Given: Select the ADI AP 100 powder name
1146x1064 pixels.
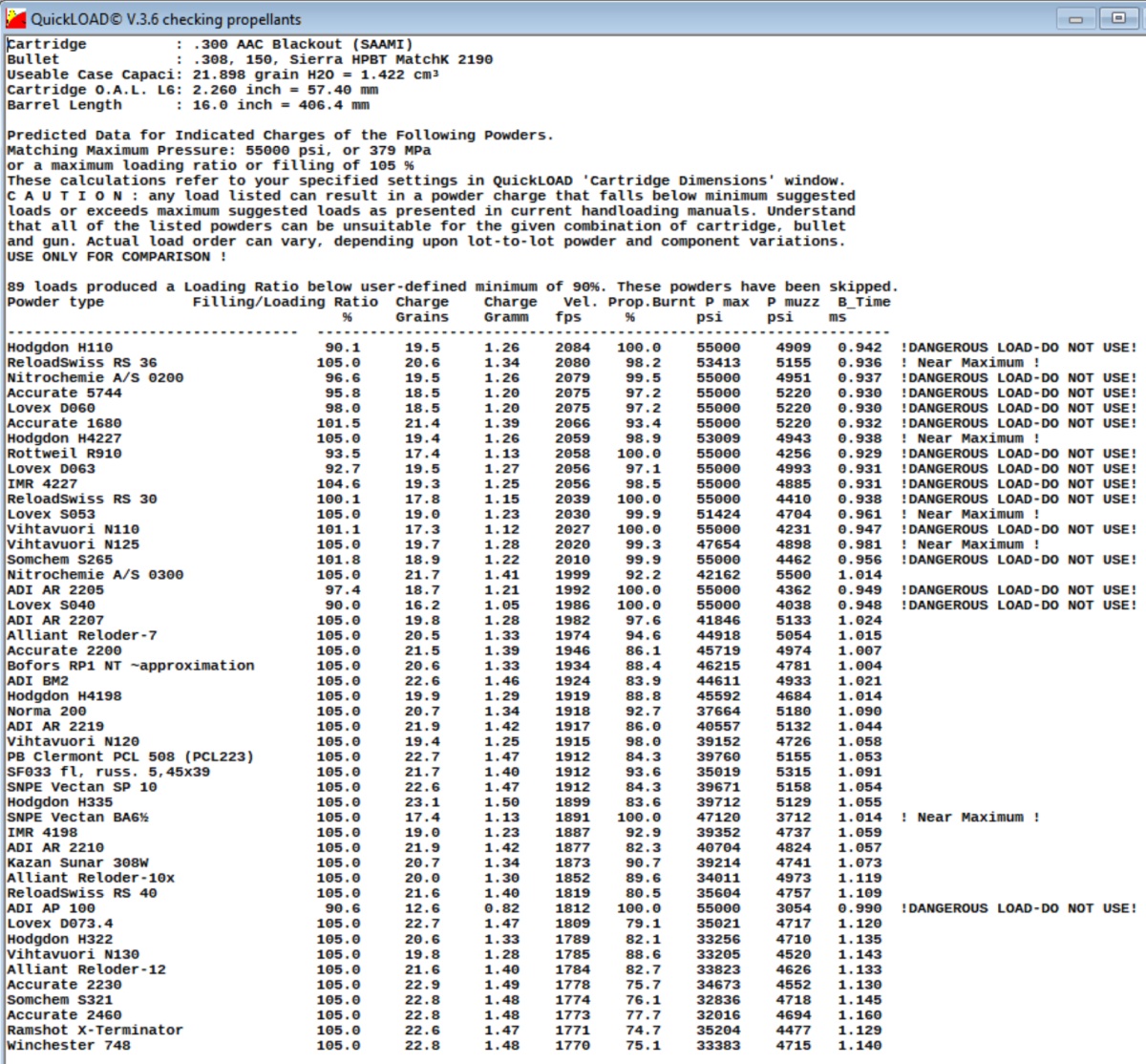Looking at the screenshot, I should coord(52,909).
